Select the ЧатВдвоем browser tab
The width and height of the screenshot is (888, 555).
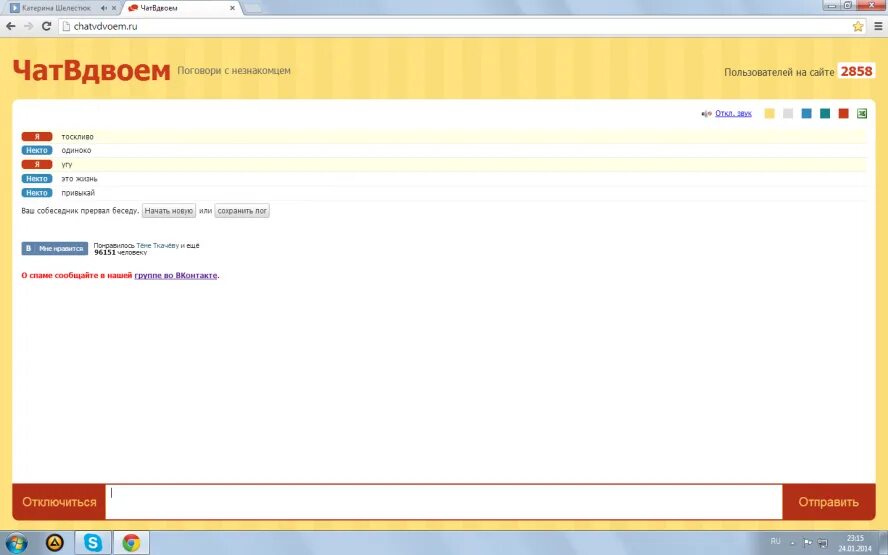tap(181, 8)
